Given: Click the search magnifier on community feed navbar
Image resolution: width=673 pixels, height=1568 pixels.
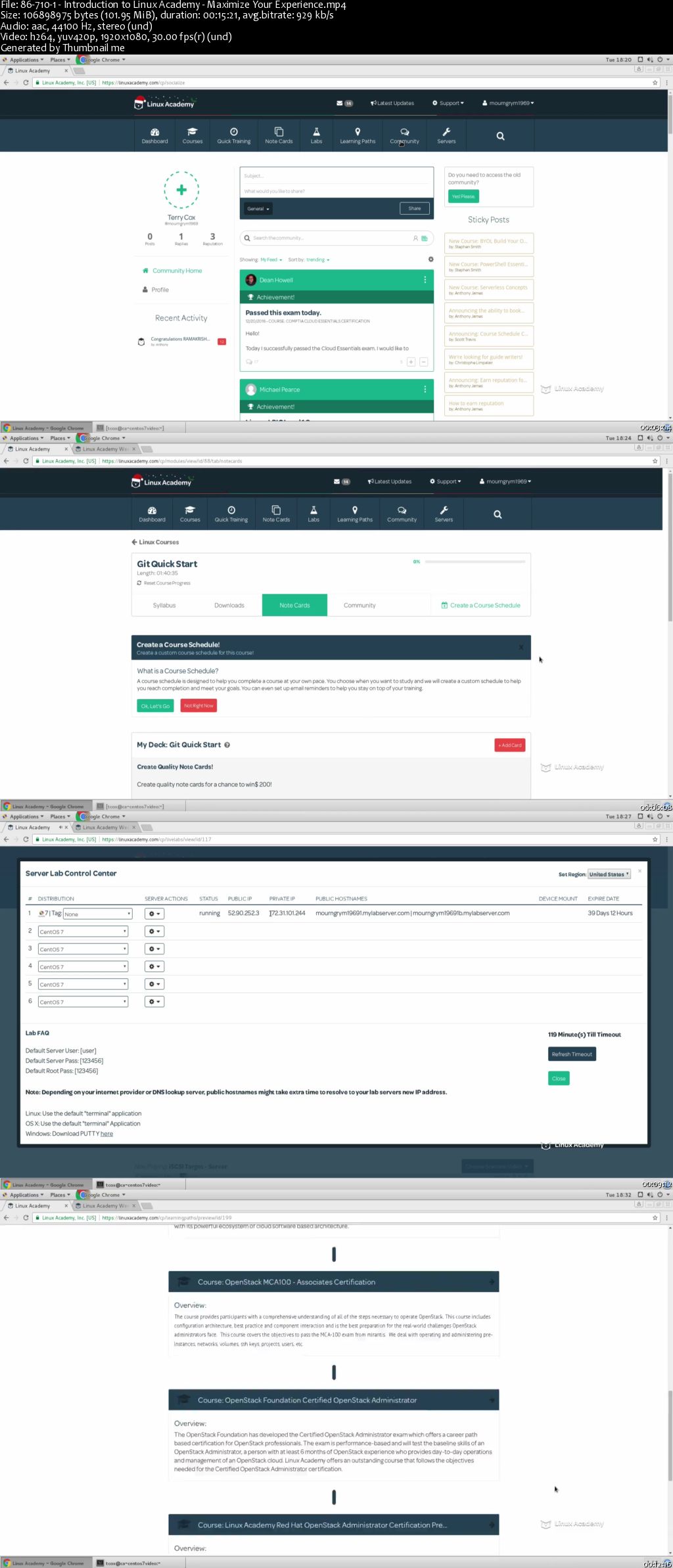Looking at the screenshot, I should coord(500,136).
